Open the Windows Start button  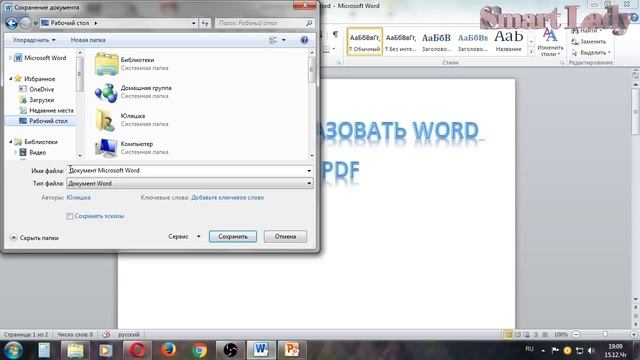pos(13,350)
